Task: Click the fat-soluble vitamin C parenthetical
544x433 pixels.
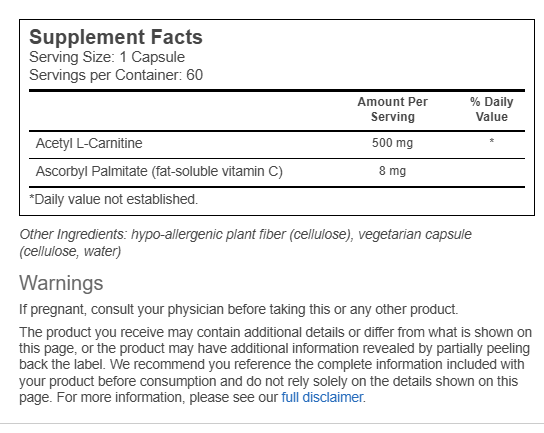Action: coord(217,171)
